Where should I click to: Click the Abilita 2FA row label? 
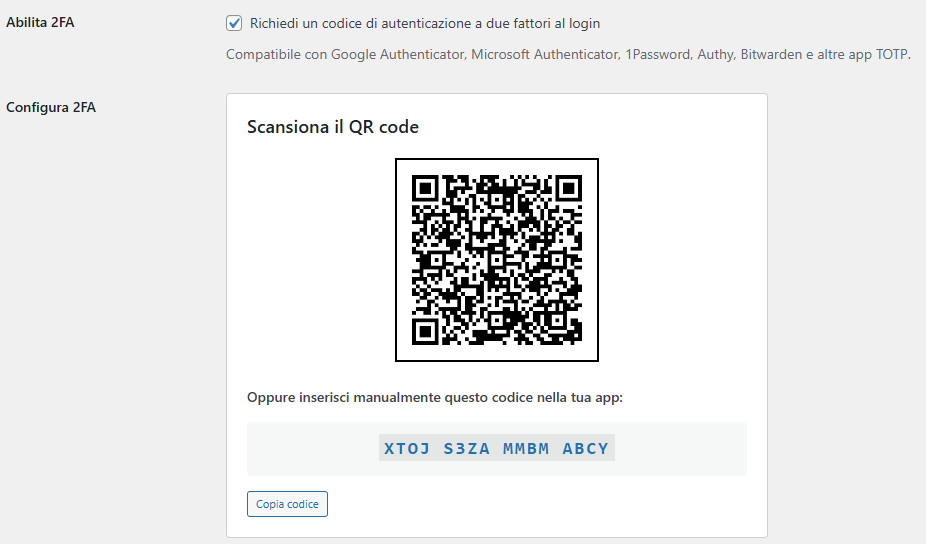41,23
